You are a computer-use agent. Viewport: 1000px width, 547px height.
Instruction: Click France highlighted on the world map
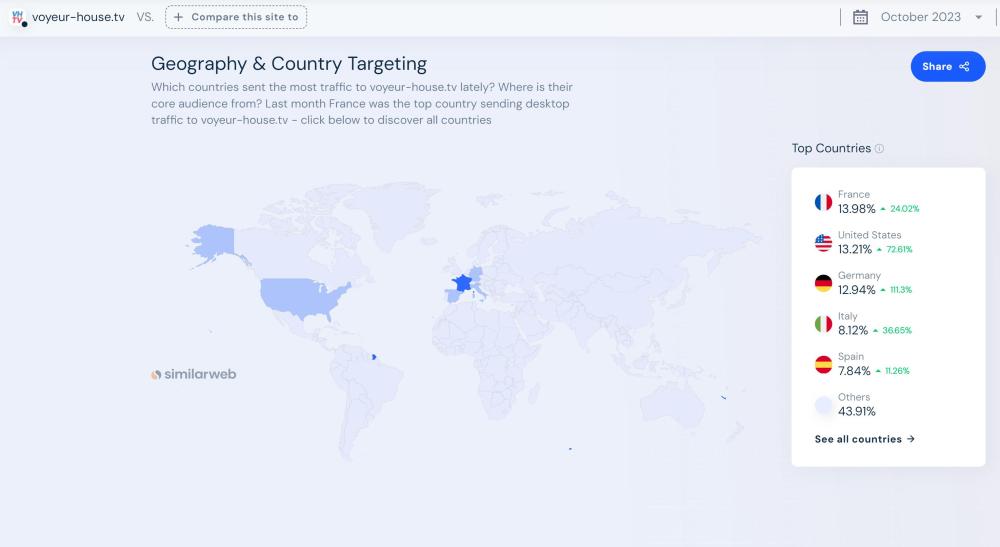tap(461, 284)
